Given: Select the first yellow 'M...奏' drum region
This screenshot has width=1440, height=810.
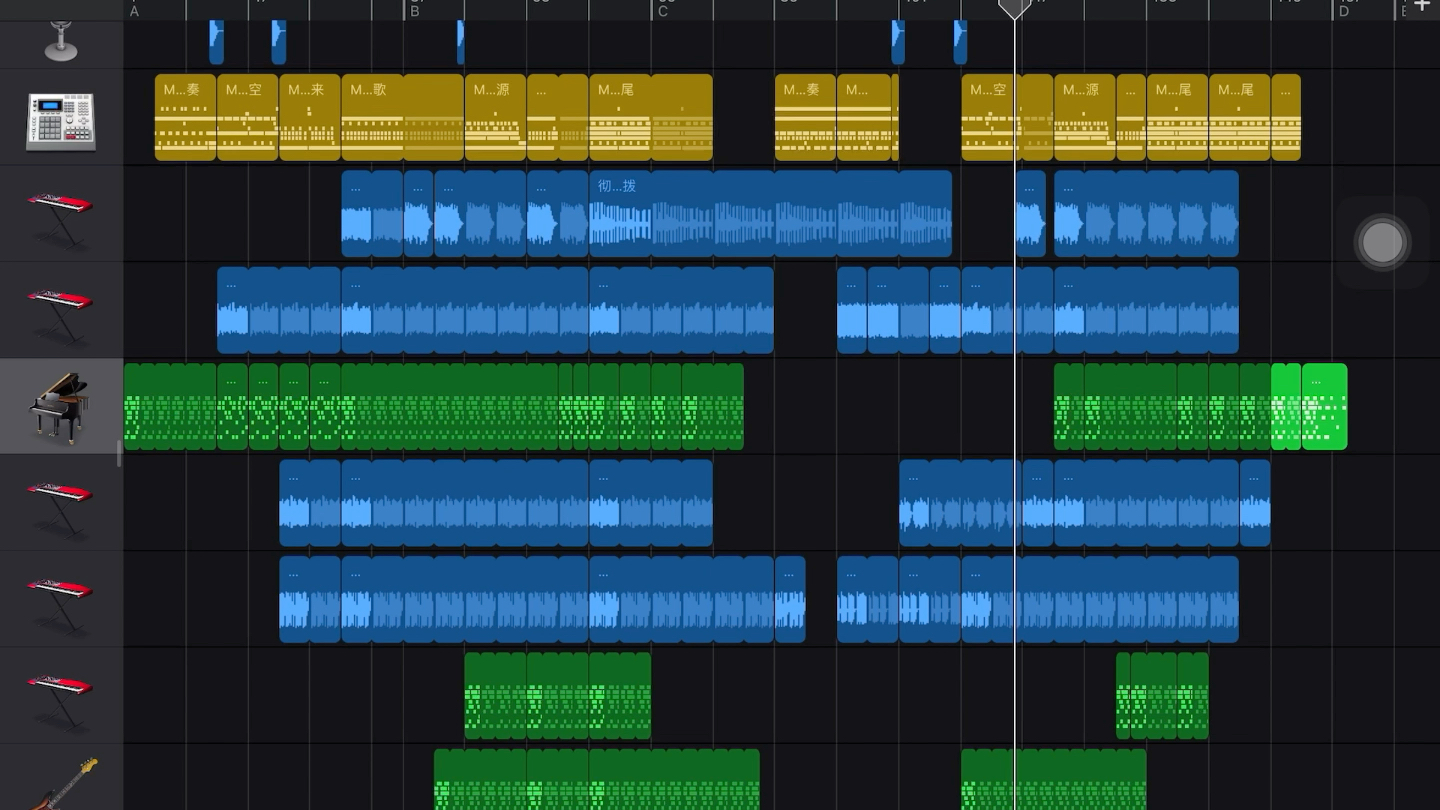Looking at the screenshot, I should click(x=186, y=117).
